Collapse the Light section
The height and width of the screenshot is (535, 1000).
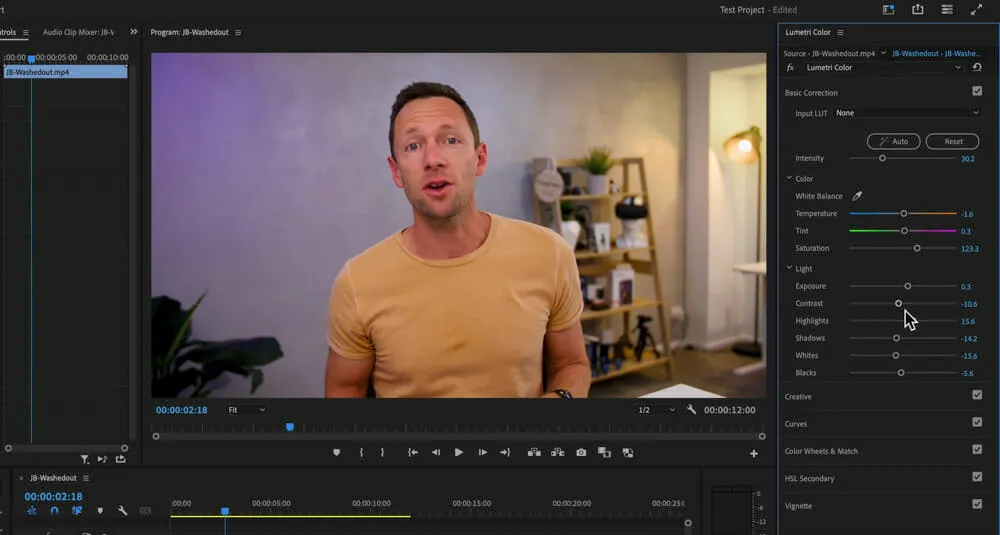click(x=790, y=268)
